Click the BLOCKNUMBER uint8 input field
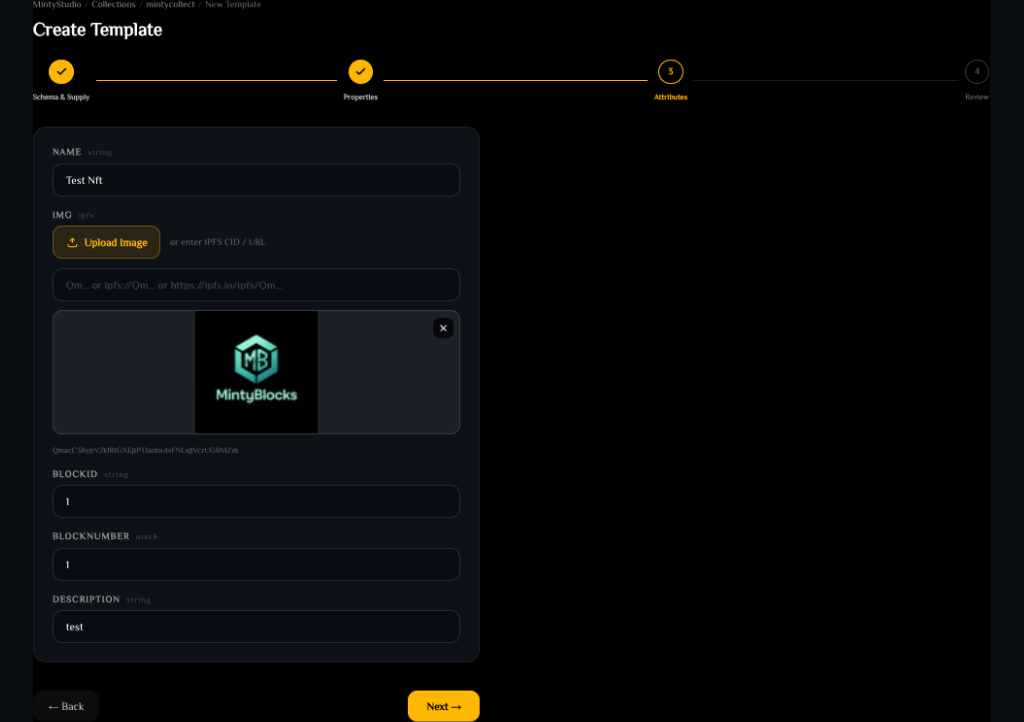Screen dimensions: 1024x722 (256, 564)
